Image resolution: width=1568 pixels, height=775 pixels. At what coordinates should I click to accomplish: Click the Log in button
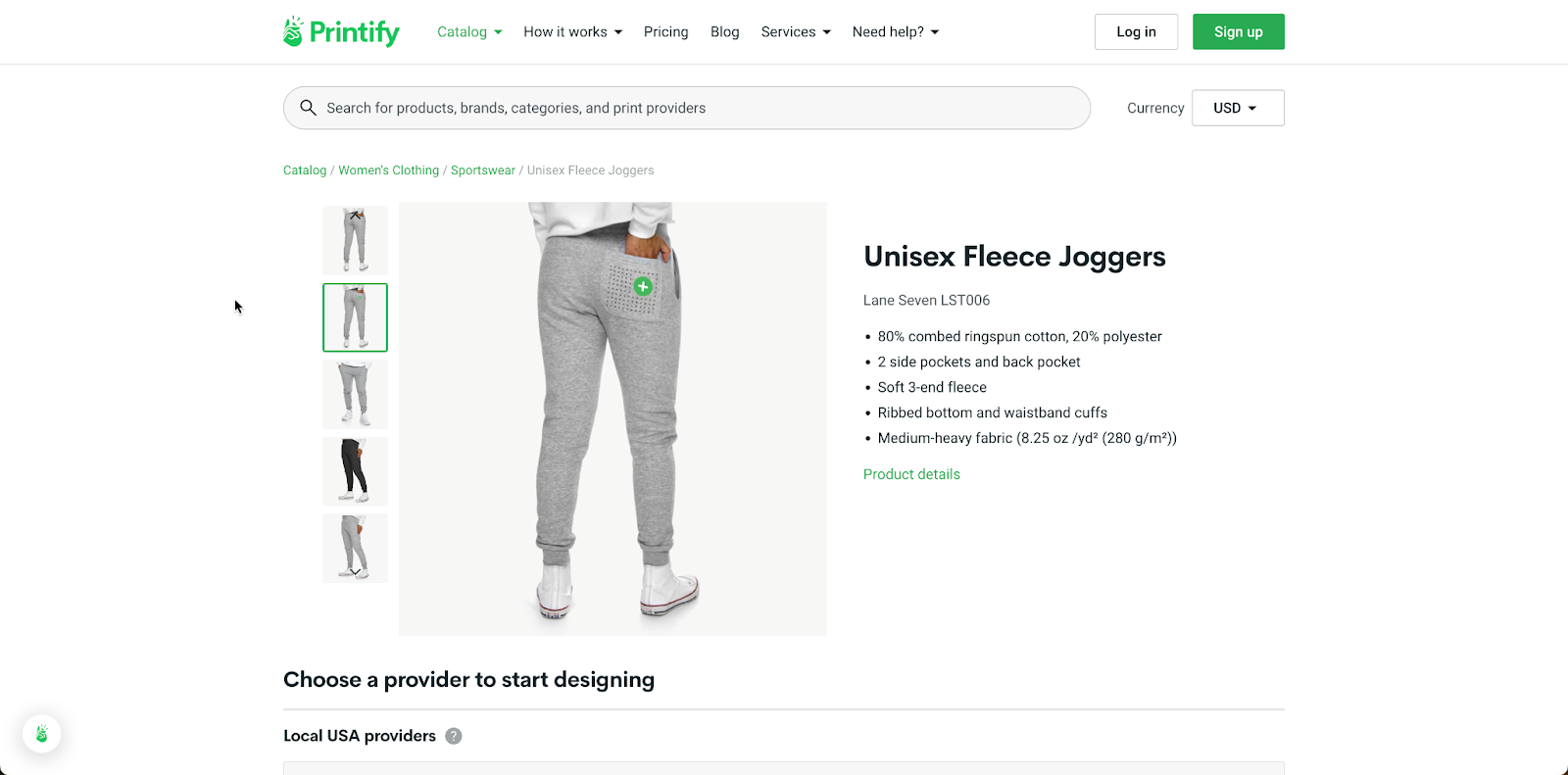[x=1136, y=31]
